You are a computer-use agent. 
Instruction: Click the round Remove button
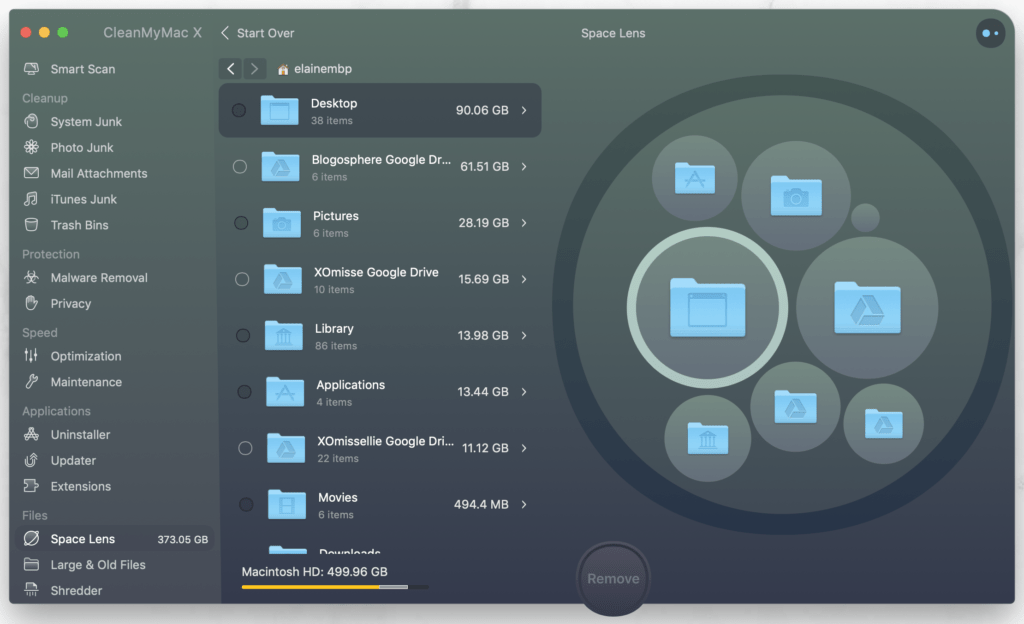tap(613, 578)
